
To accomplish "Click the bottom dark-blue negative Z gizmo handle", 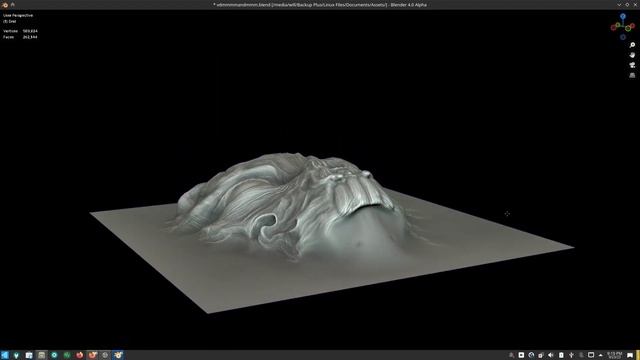I will coord(623,37).
